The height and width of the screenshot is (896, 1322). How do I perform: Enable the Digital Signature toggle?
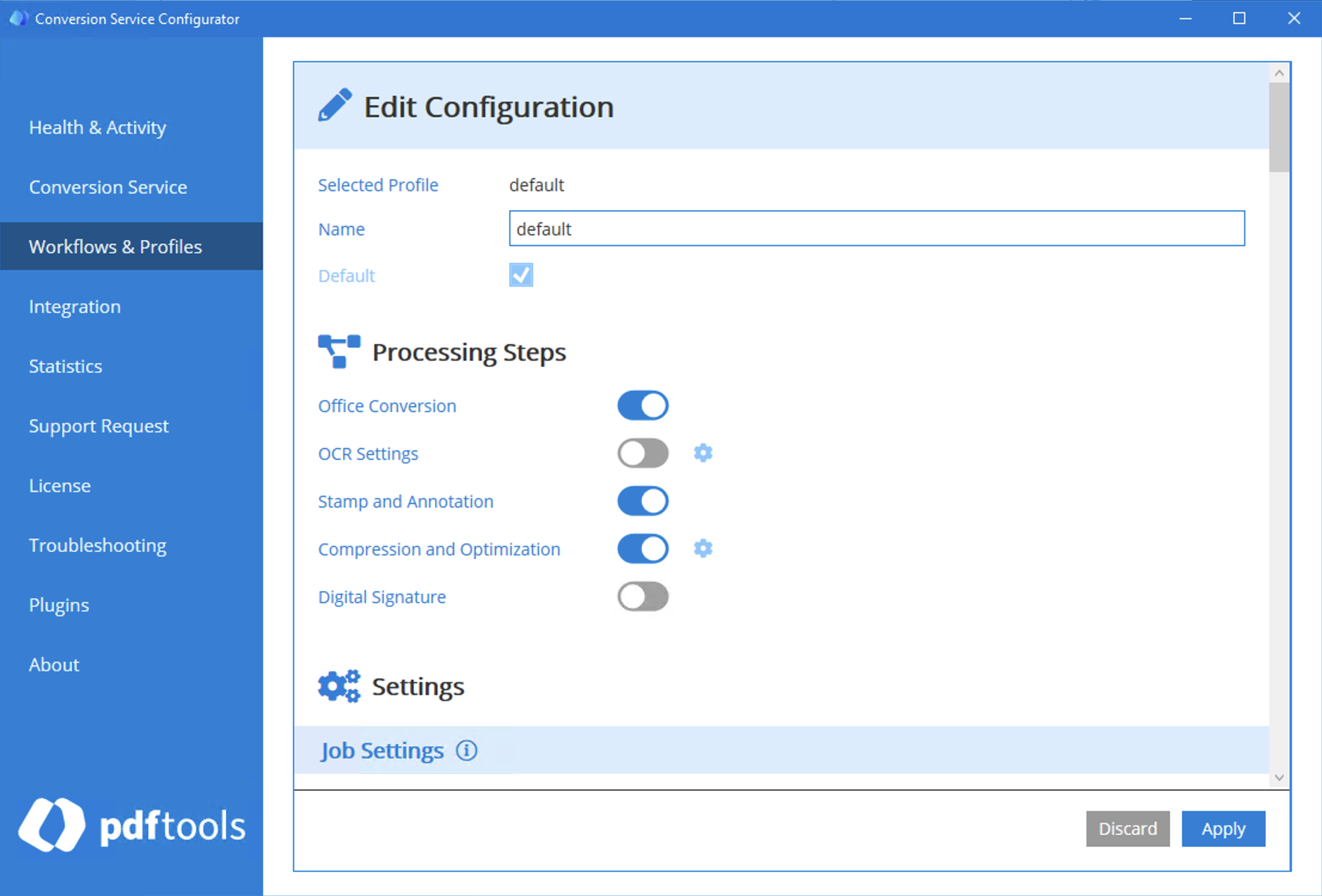click(642, 597)
